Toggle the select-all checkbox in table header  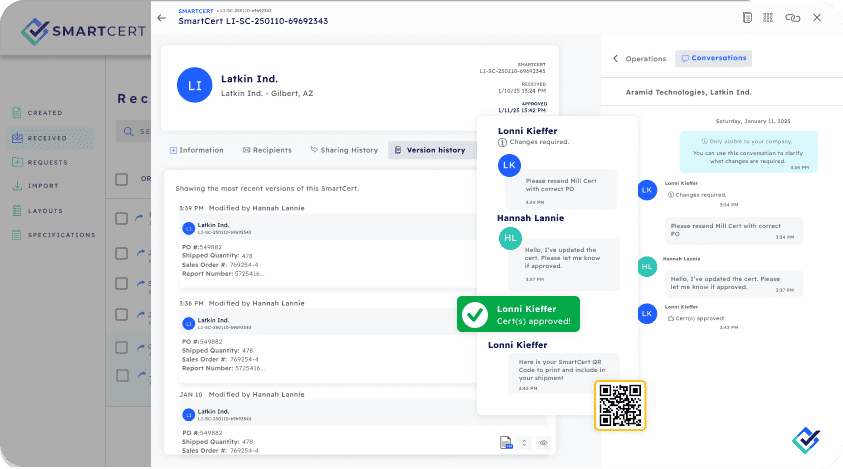click(x=121, y=180)
